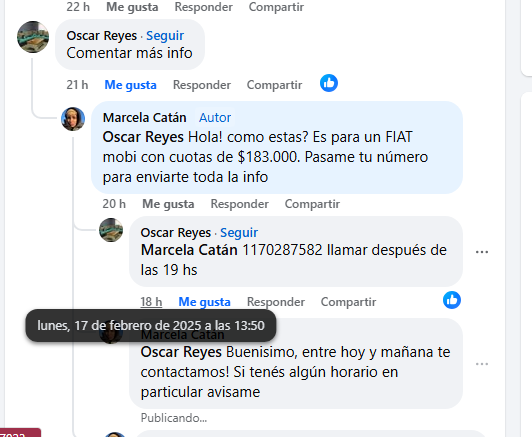Viewport: 532px width, 437px height.
Task: Click the 18 h timestamp link
Action: click(151, 302)
